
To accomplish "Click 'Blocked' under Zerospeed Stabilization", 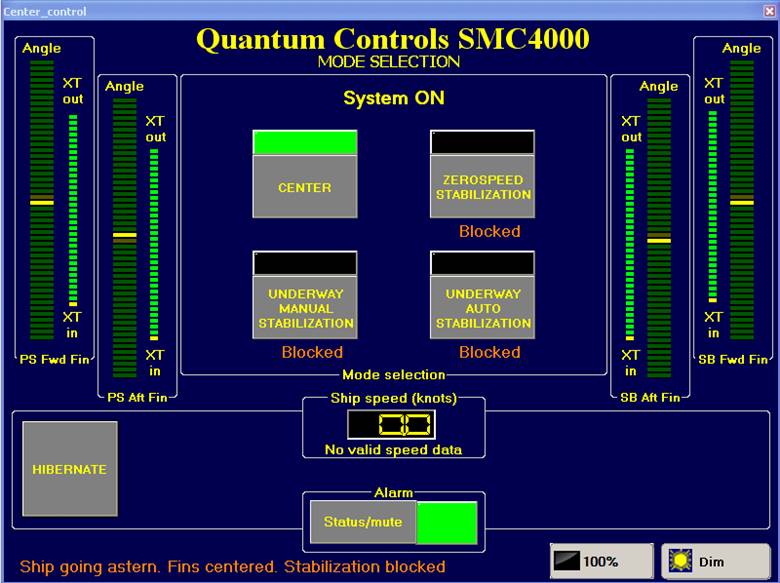I will (x=489, y=231).
